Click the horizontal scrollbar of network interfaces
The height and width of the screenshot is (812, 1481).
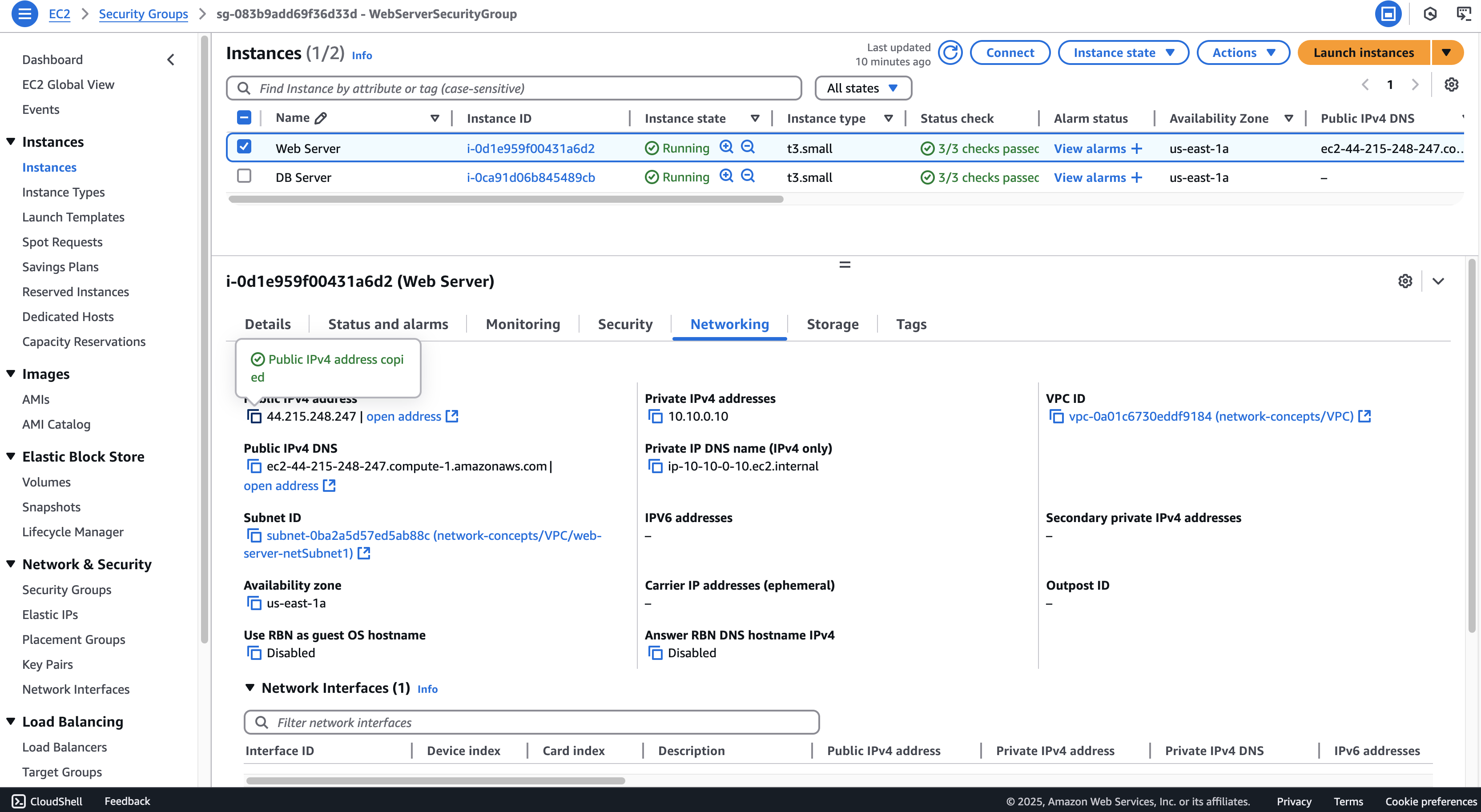435,780
